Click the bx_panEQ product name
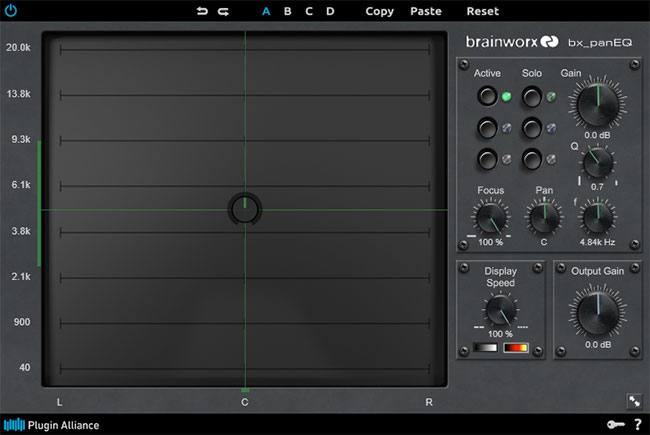Screen dimensions: 650x435 click(x=600, y=42)
